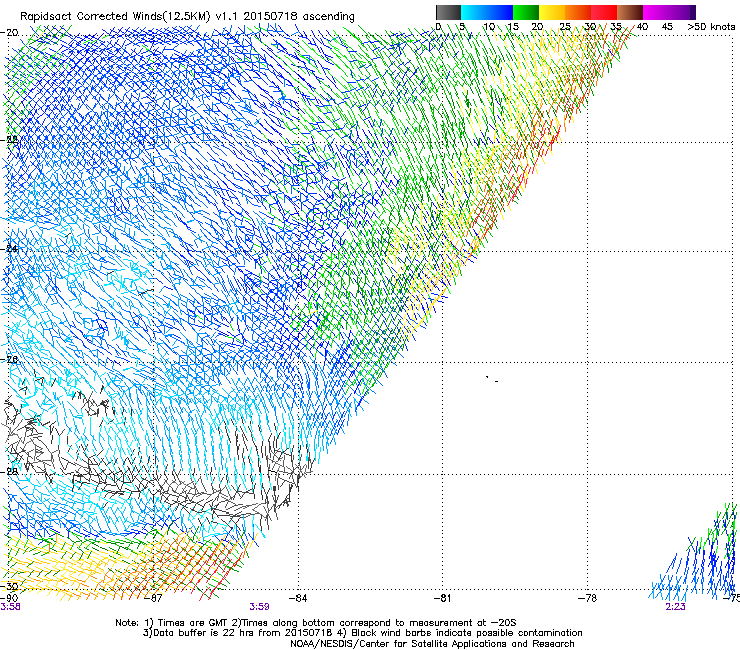The height and width of the screenshot is (650, 740).
Task: Click the 'Rapidscat Corrected Winds(12.5KM)' title text
Action: pos(115,17)
